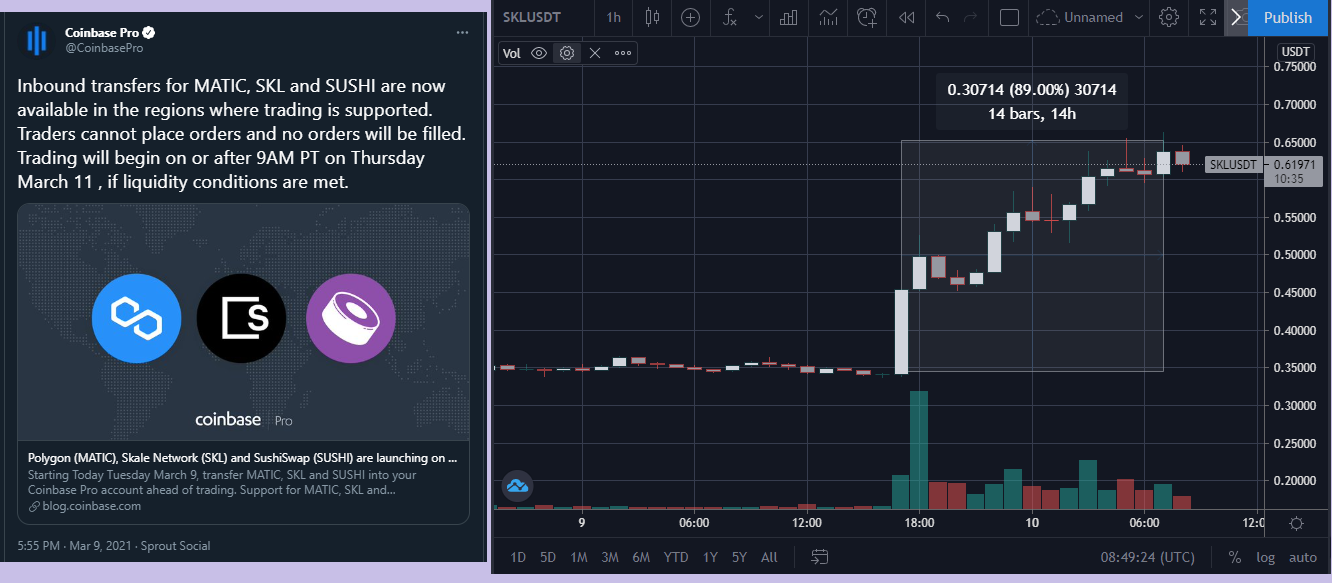
Task: Open the 1h interval dropdown
Action: point(613,17)
